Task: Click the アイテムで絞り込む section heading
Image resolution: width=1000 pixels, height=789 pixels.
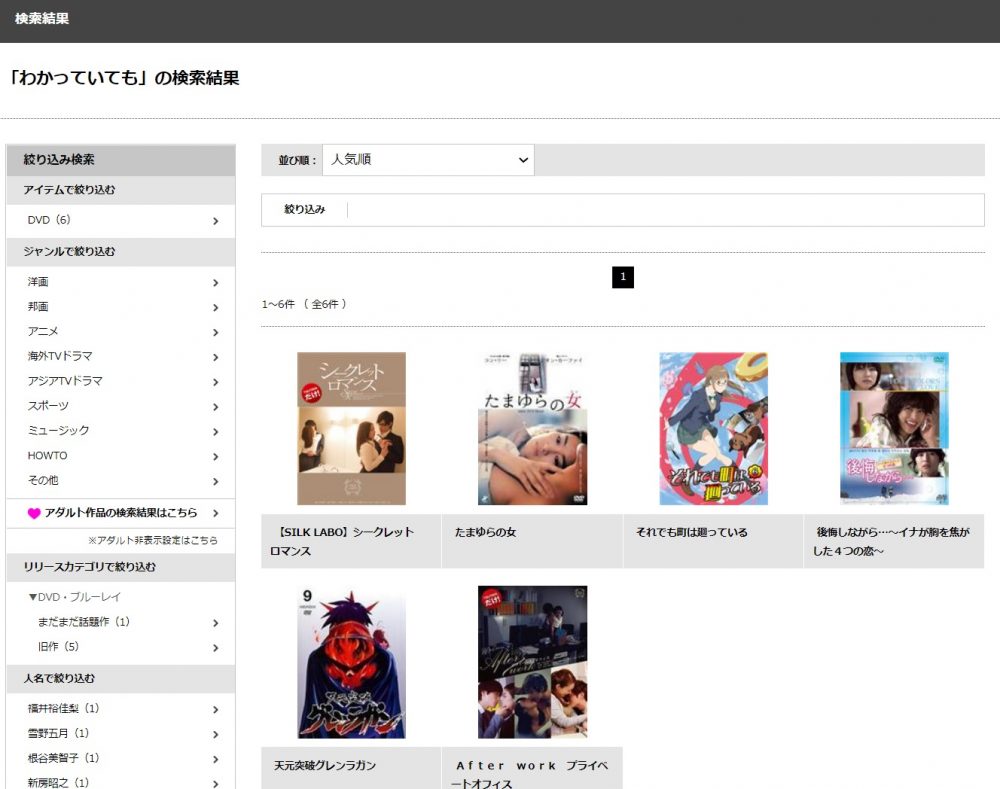Action: tap(70, 189)
